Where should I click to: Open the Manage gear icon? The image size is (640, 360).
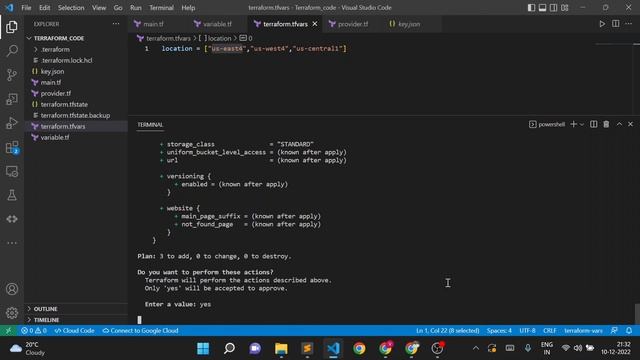[12, 313]
